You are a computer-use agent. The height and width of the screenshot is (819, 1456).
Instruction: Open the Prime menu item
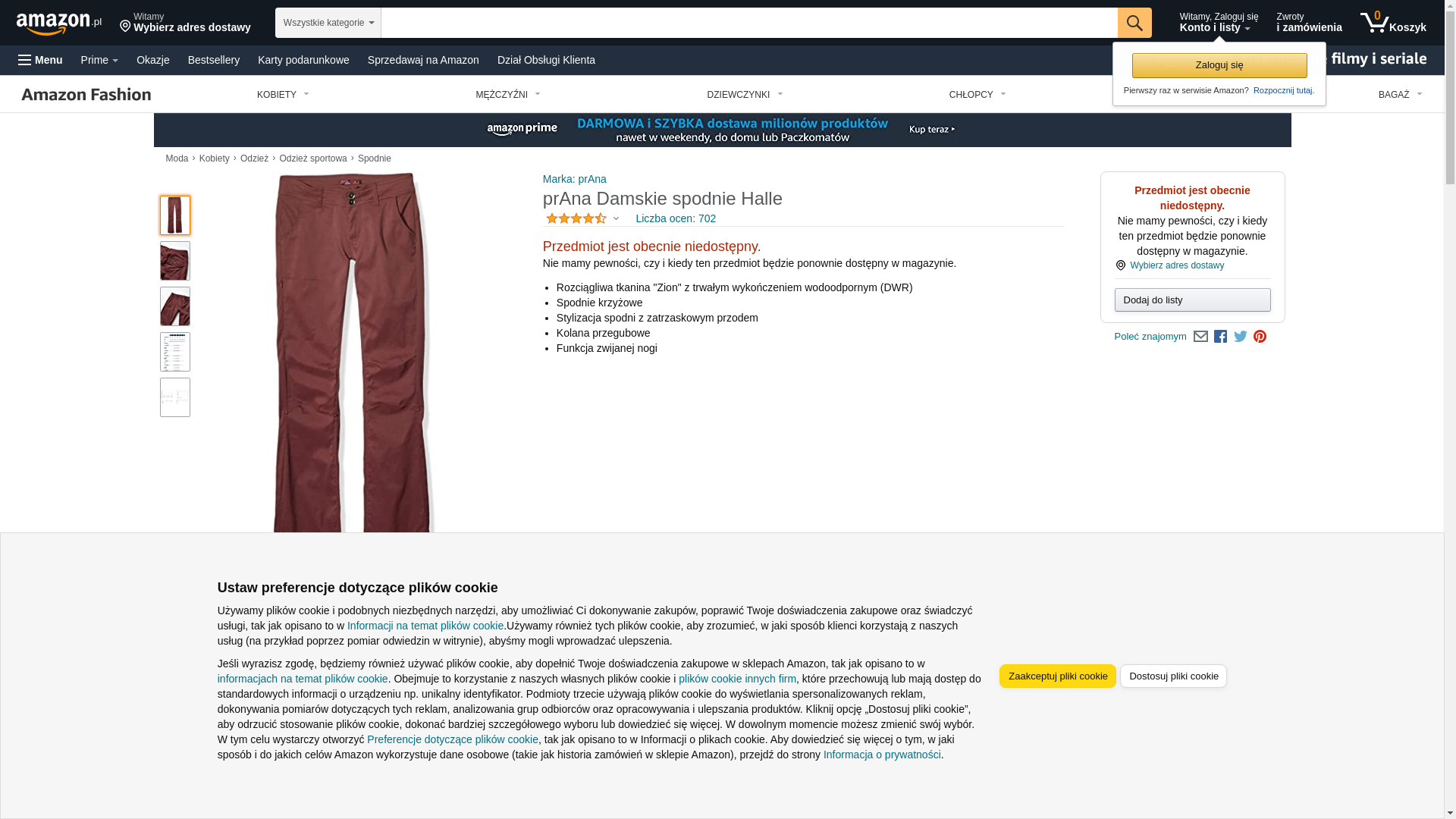click(99, 60)
